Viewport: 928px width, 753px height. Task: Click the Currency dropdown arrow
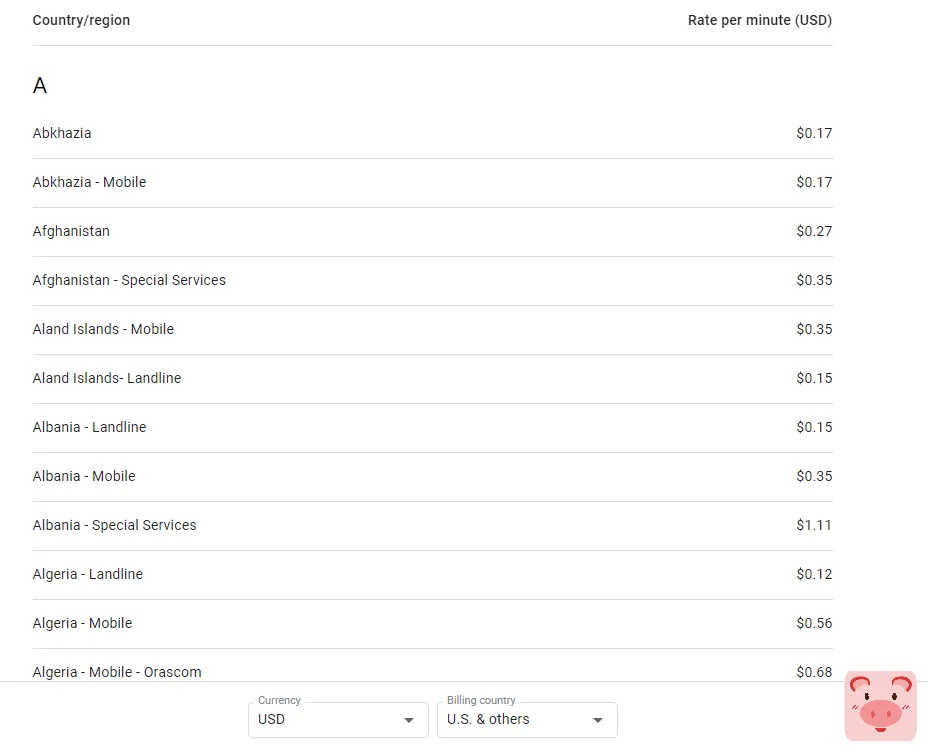(409, 720)
